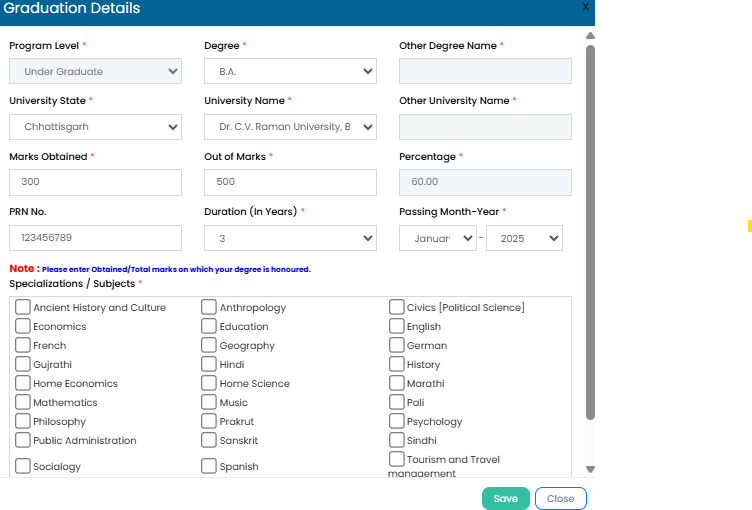The width and height of the screenshot is (752, 510).
Task: Open the Degree dropdown showing B.A.
Action: coord(290,71)
